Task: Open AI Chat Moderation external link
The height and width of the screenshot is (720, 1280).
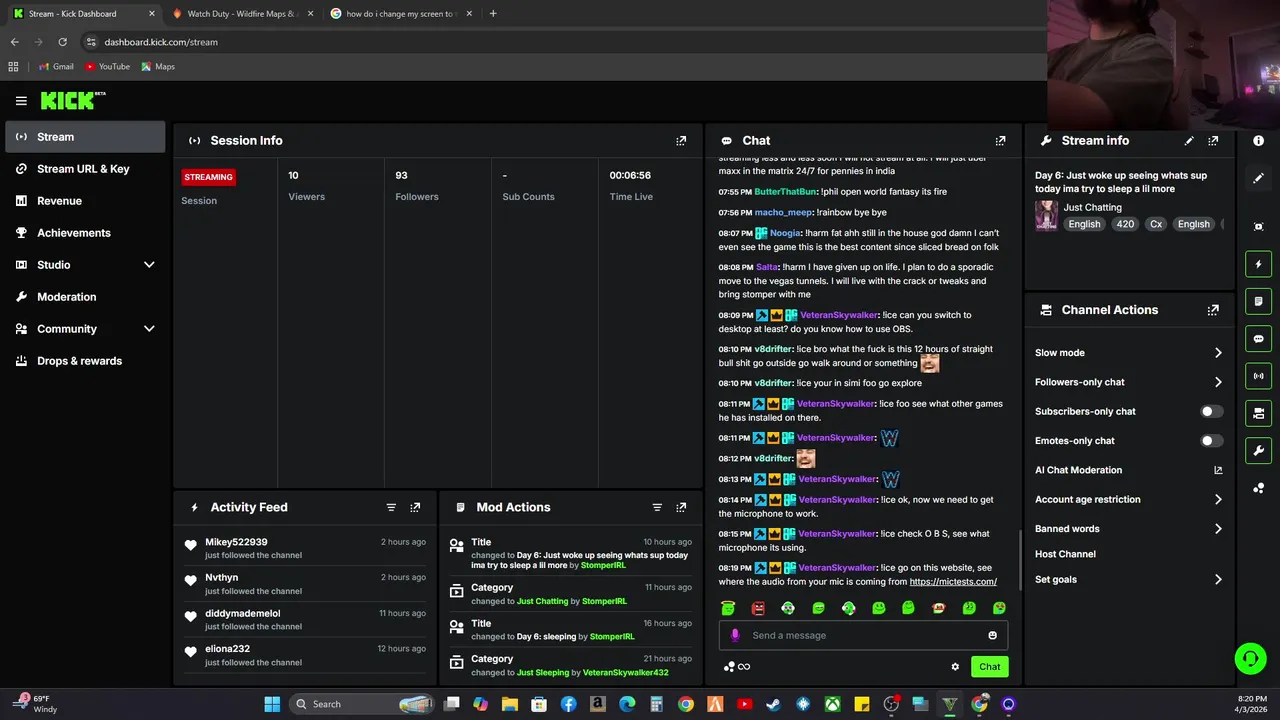Action: coord(1218,470)
